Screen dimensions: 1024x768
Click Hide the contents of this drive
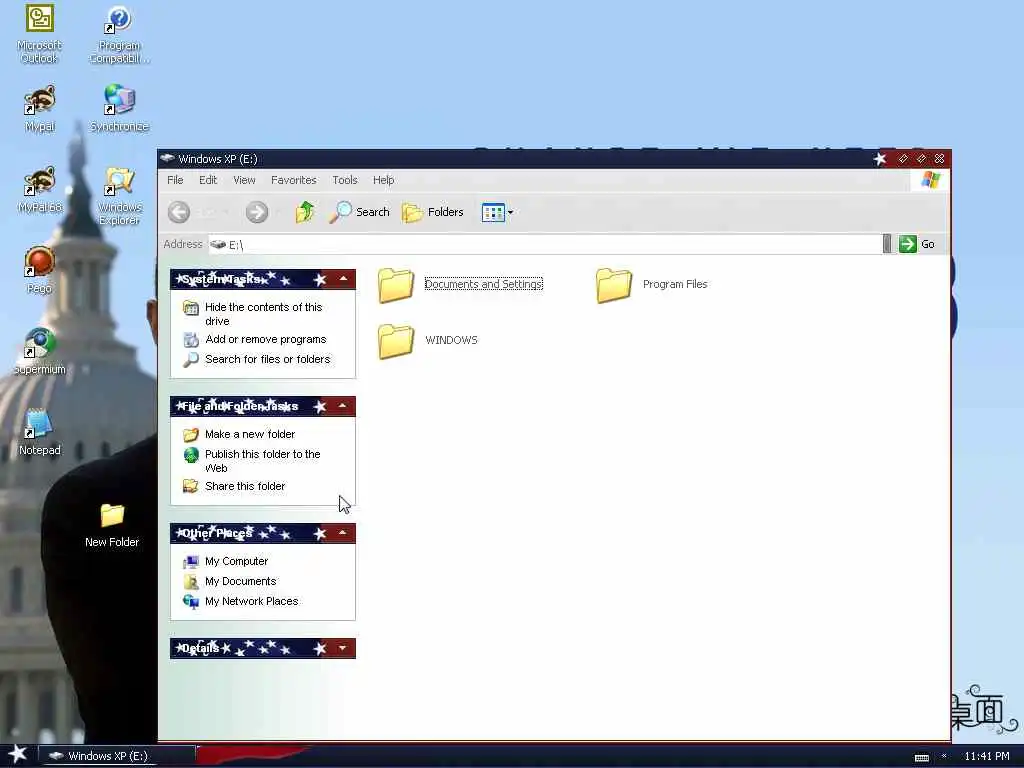pos(263,314)
